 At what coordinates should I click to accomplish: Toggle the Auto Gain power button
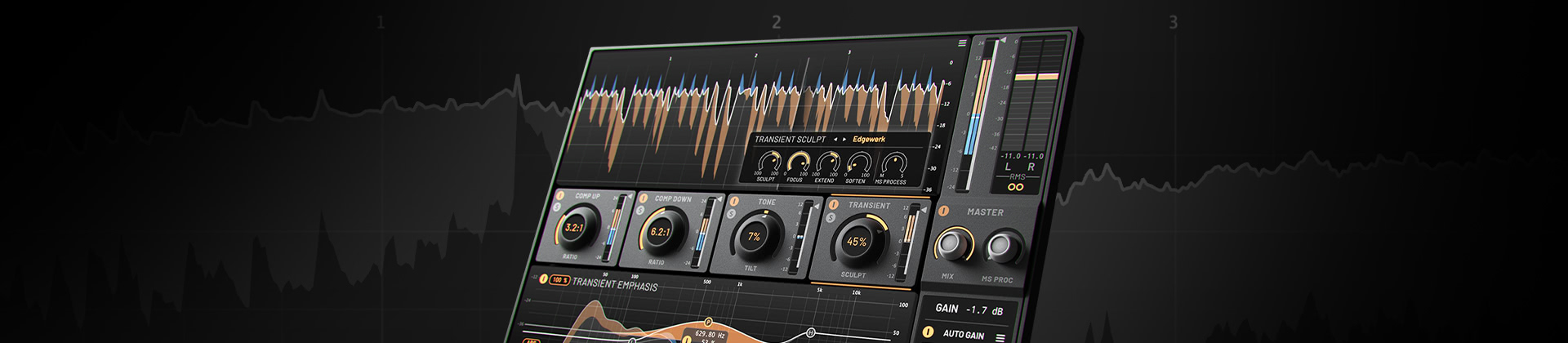[928, 332]
